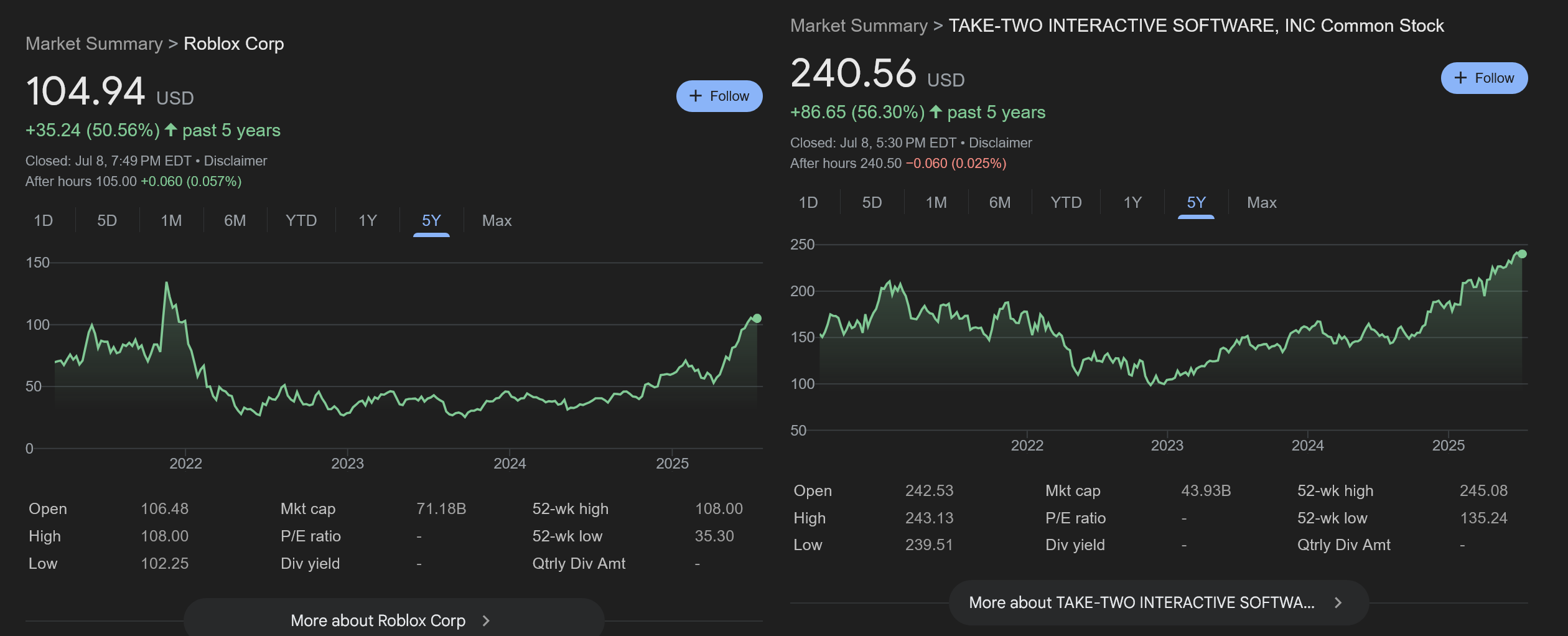Click Roblox P/E ratio label
The height and width of the screenshot is (636, 1568).
(310, 536)
